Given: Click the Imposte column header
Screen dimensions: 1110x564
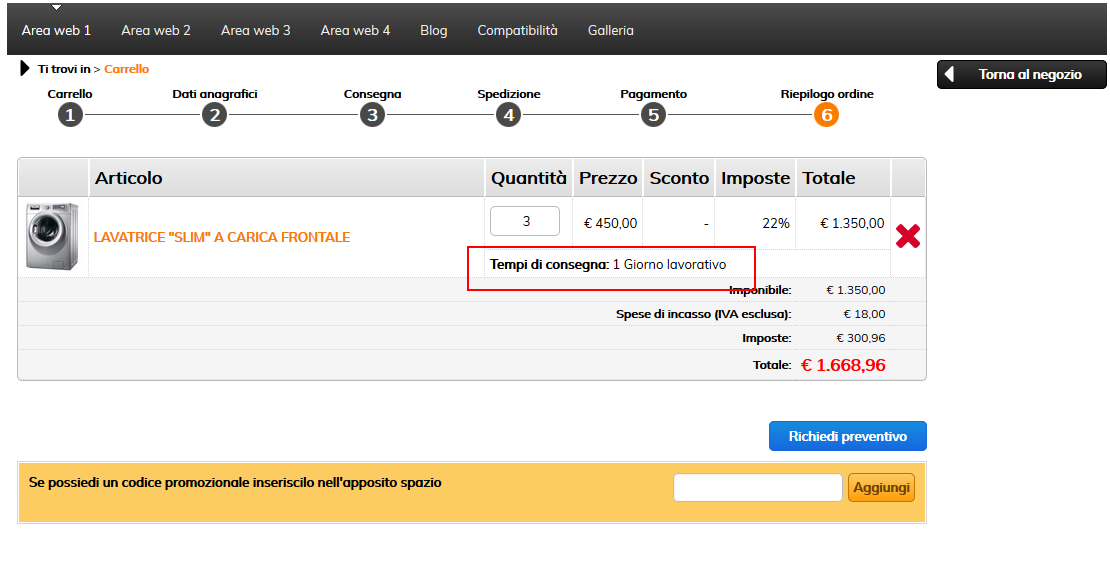Looking at the screenshot, I should click(755, 178).
